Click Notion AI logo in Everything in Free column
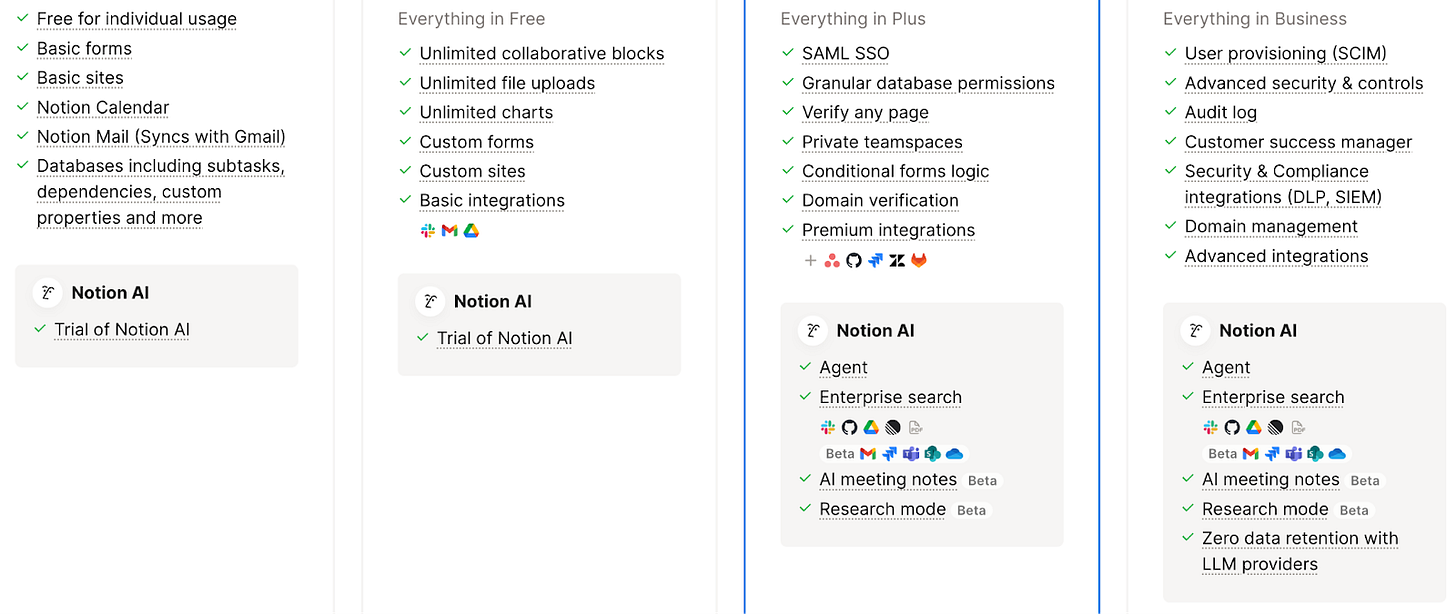 click(430, 302)
